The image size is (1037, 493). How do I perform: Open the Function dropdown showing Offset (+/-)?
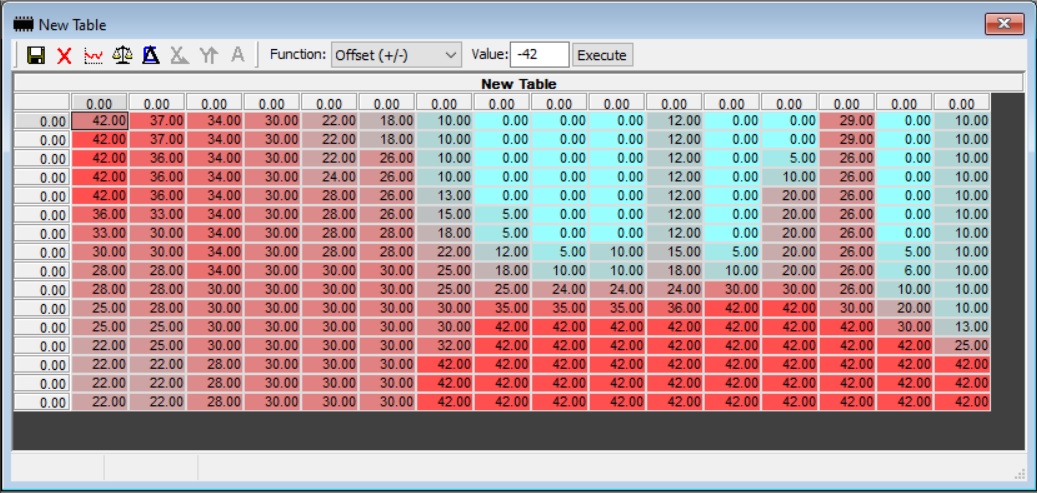[x=396, y=55]
